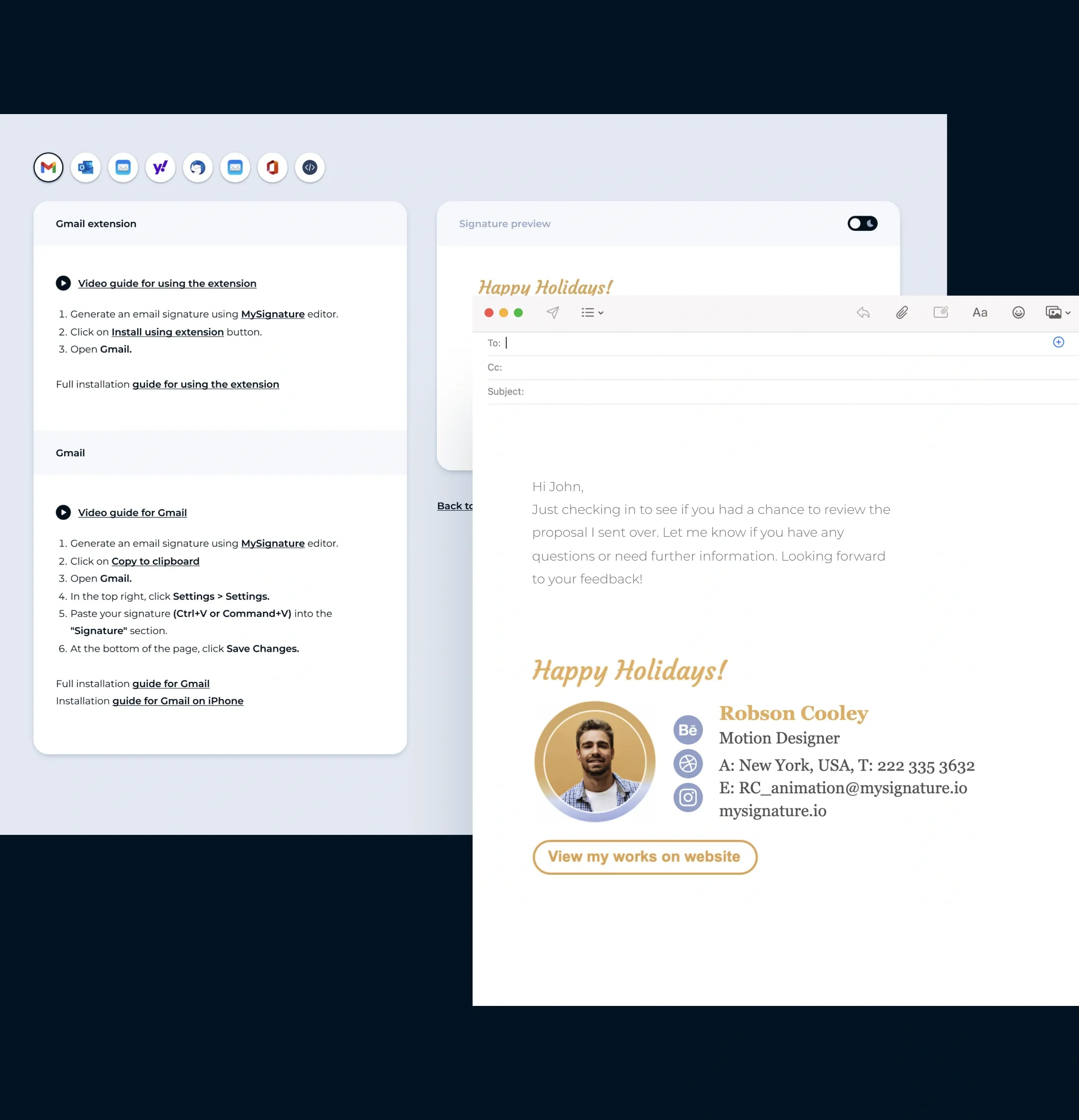Click the Motion Designer title text
Screen dimensions: 1079x1120
[779, 738]
